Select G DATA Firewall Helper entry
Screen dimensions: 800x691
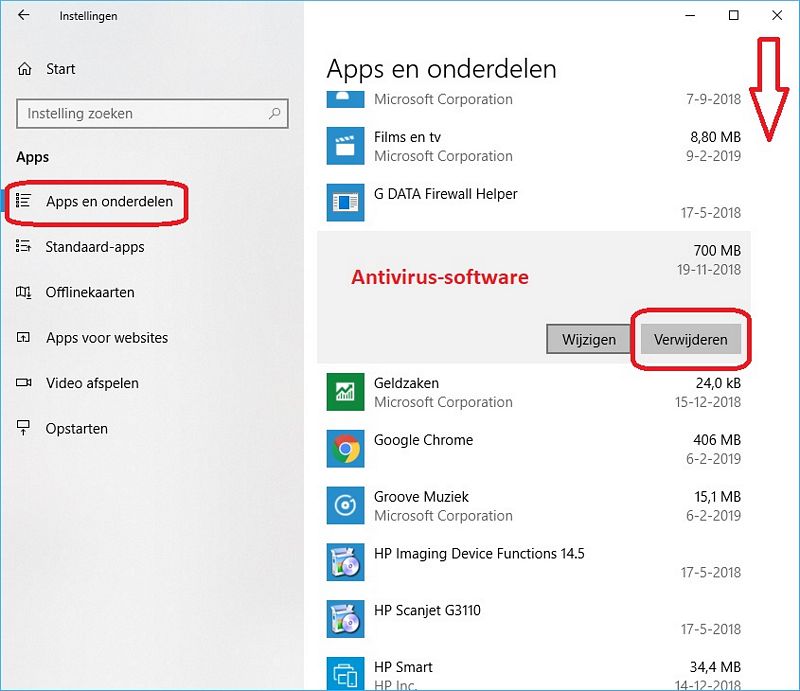tap(534, 203)
